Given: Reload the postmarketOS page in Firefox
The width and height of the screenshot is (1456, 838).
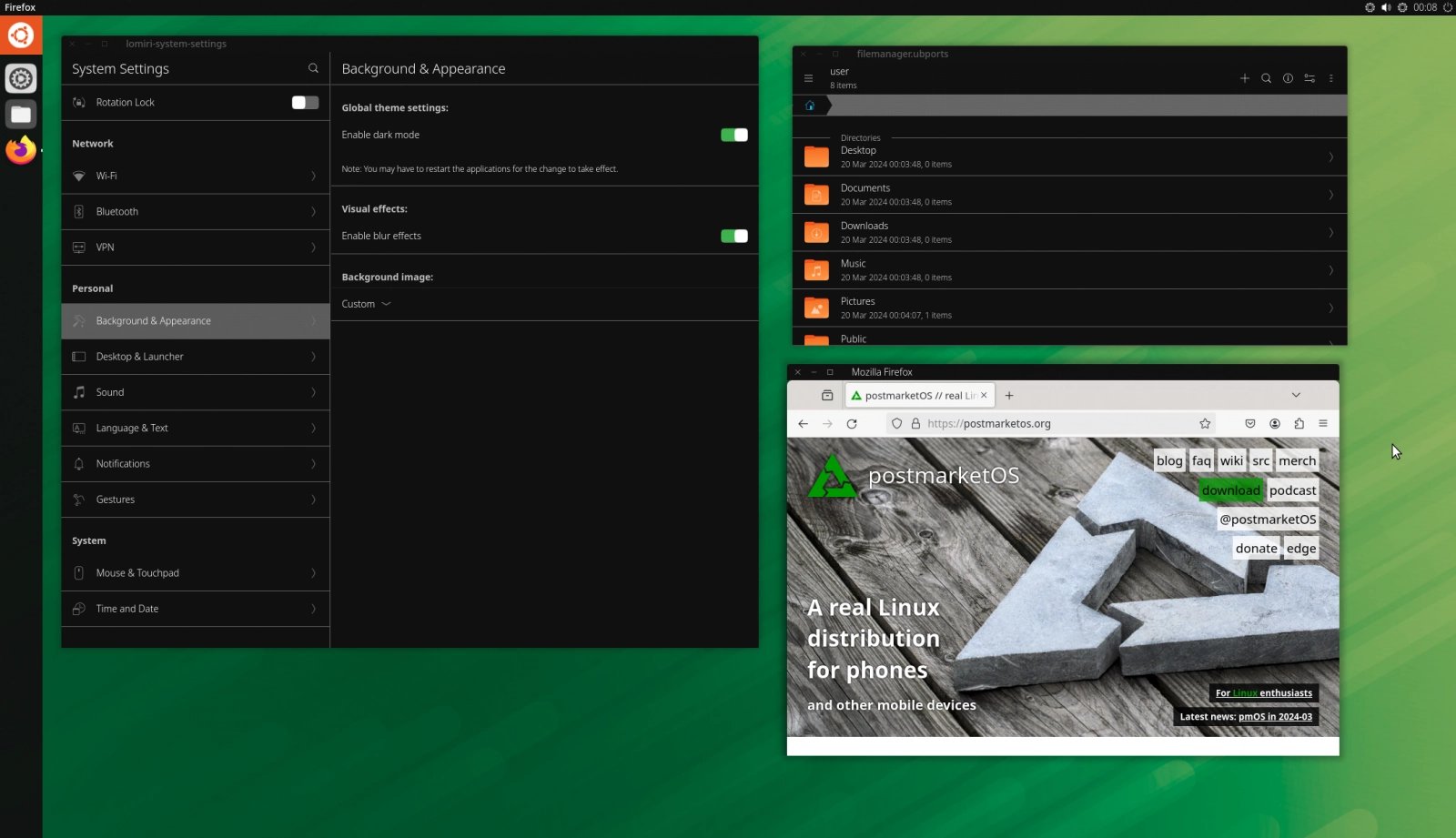Looking at the screenshot, I should pos(852,424).
